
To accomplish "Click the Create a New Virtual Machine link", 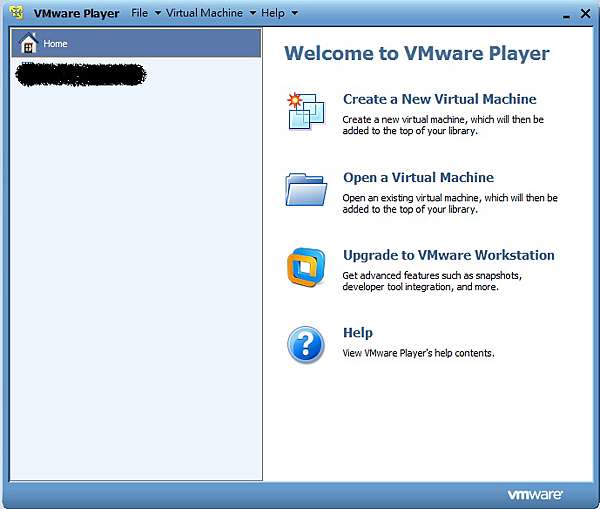I will [440, 99].
